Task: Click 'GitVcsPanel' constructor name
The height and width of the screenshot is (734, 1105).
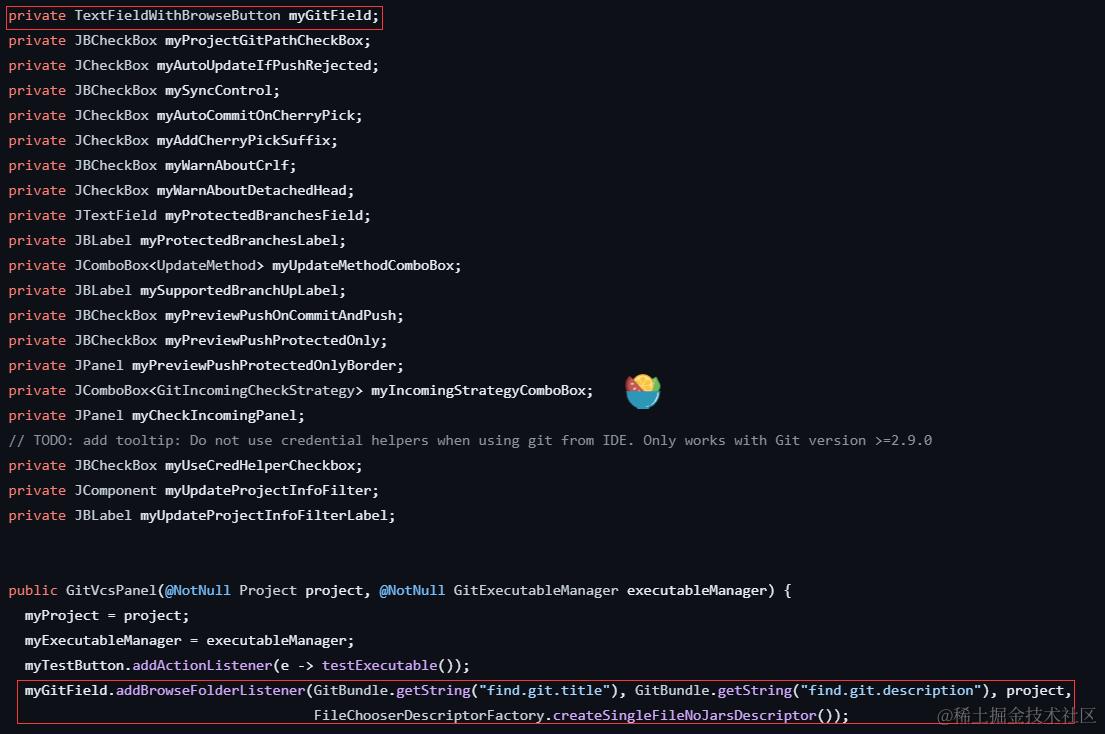Action: point(111,590)
